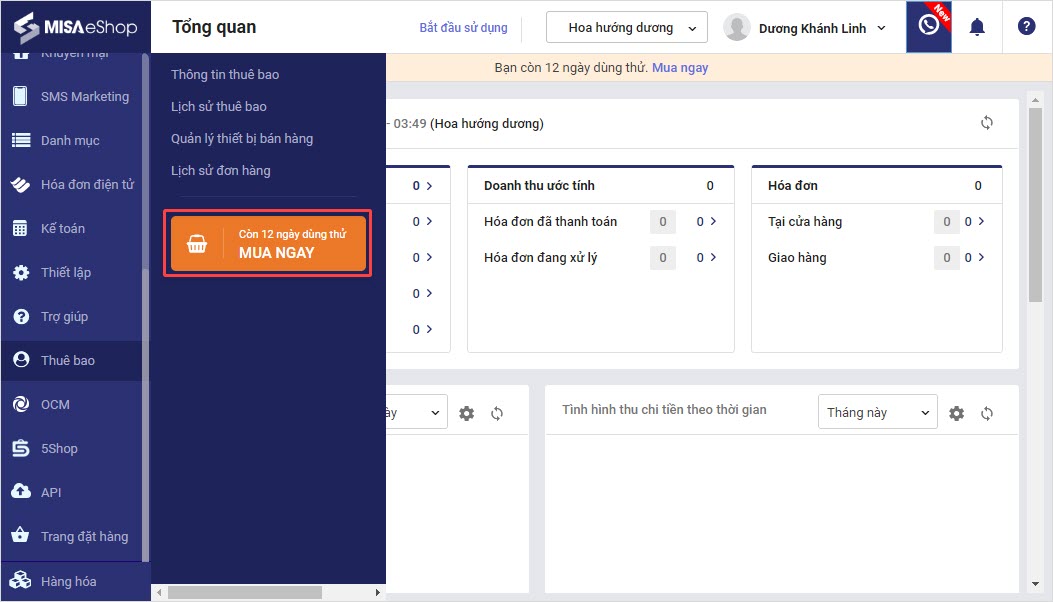Click the Kế toán calculator icon
Image resolution: width=1053 pixels, height=602 pixels.
pos(21,228)
